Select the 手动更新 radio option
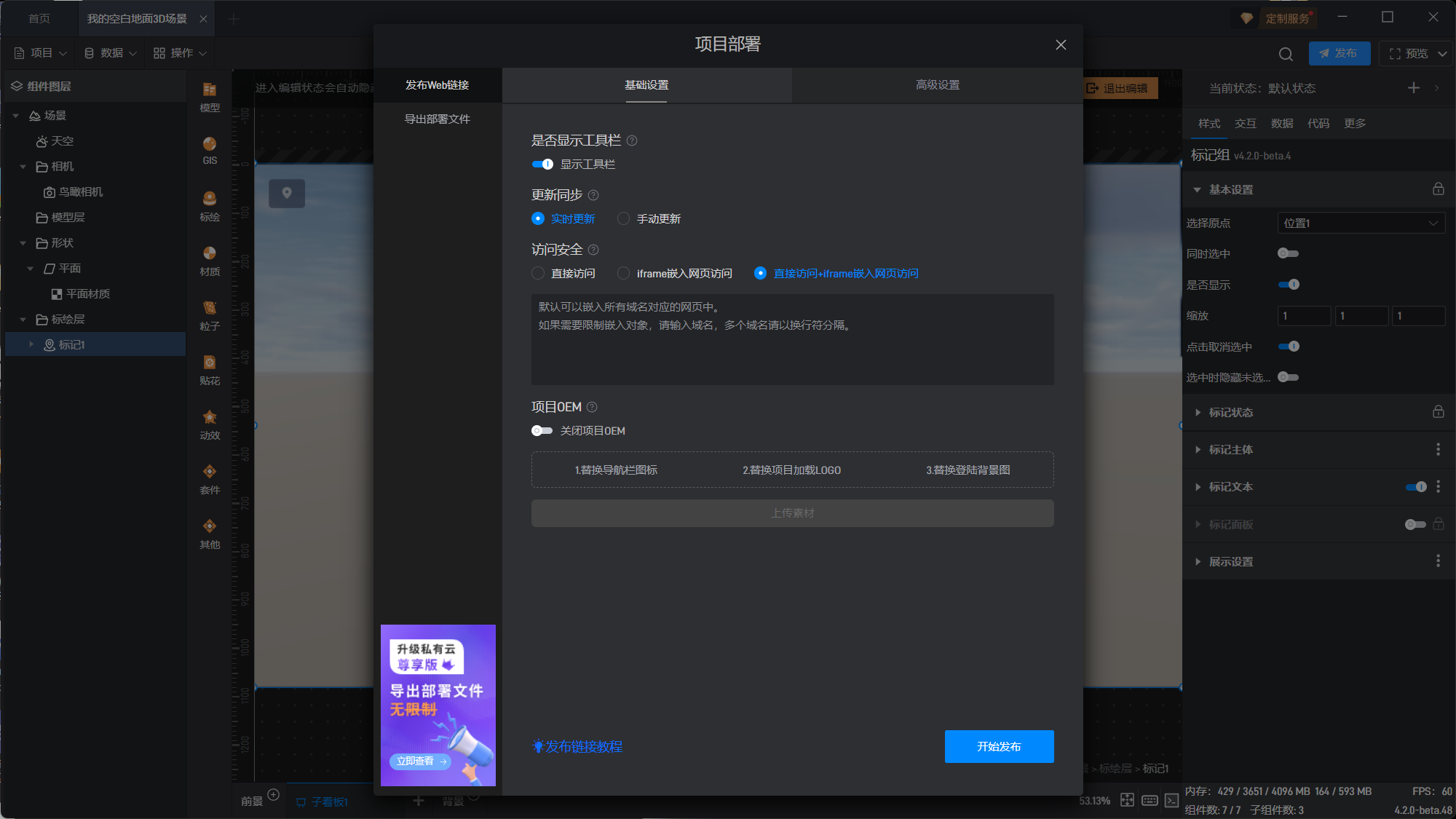This screenshot has width=1456, height=819. click(624, 218)
